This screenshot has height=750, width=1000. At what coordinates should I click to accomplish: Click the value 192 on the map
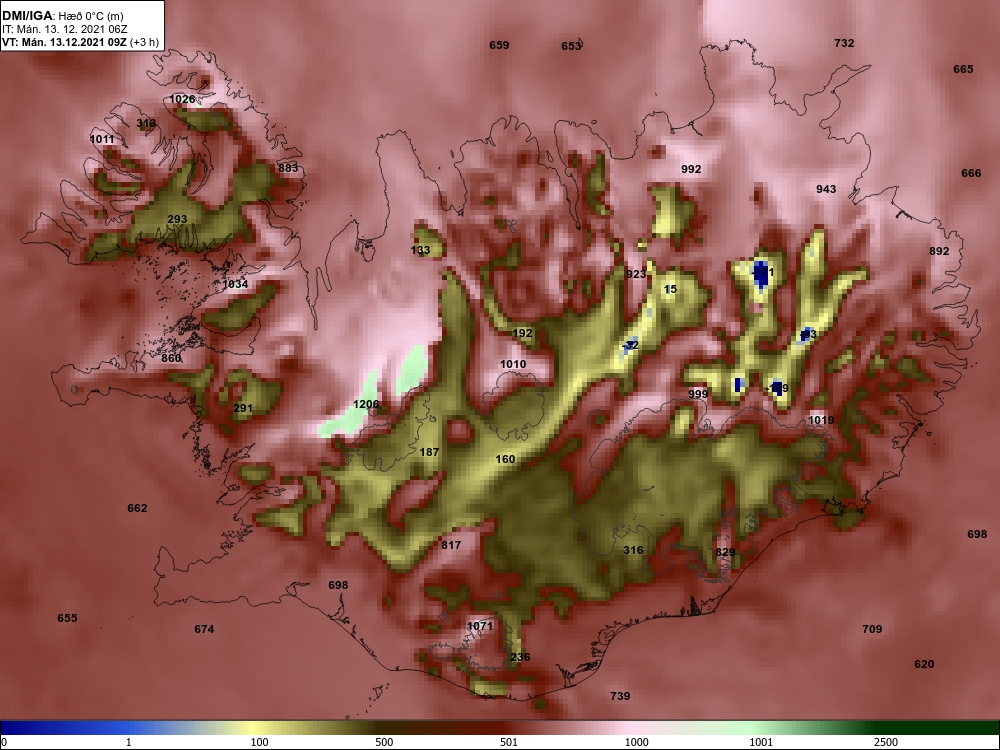click(x=522, y=334)
